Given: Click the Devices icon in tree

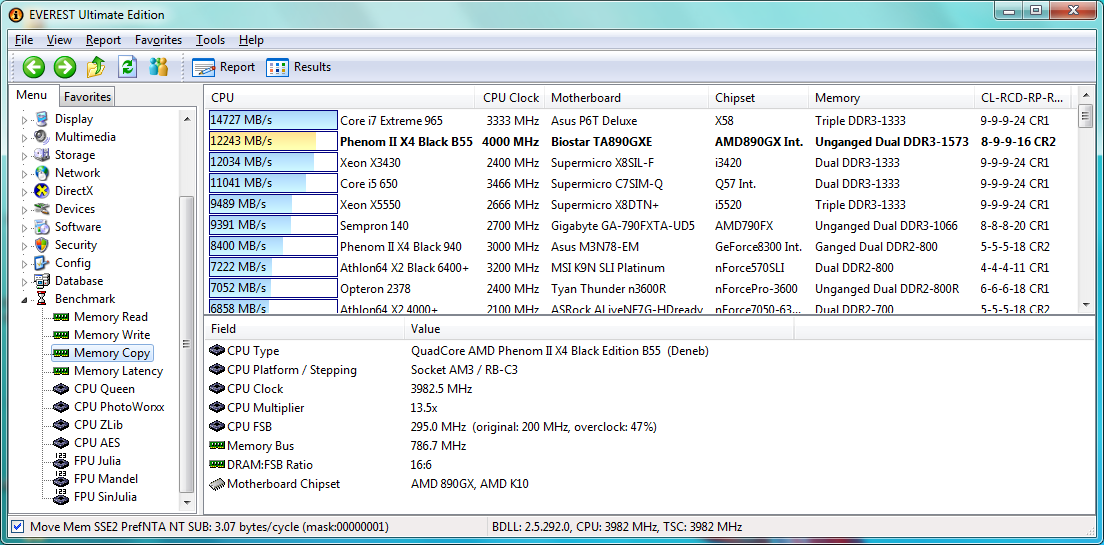Looking at the screenshot, I should 42,208.
